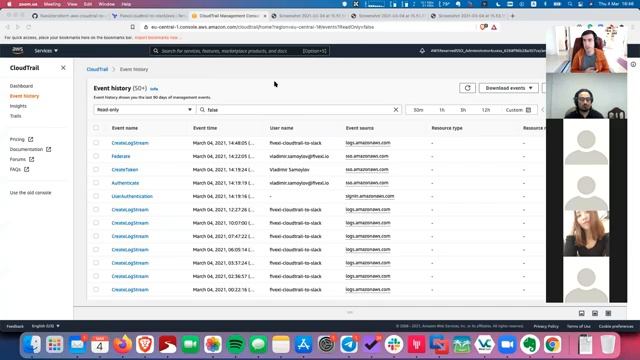Open Launchpad from the dock
The width and height of the screenshot is (640, 360).
click(x=55, y=345)
